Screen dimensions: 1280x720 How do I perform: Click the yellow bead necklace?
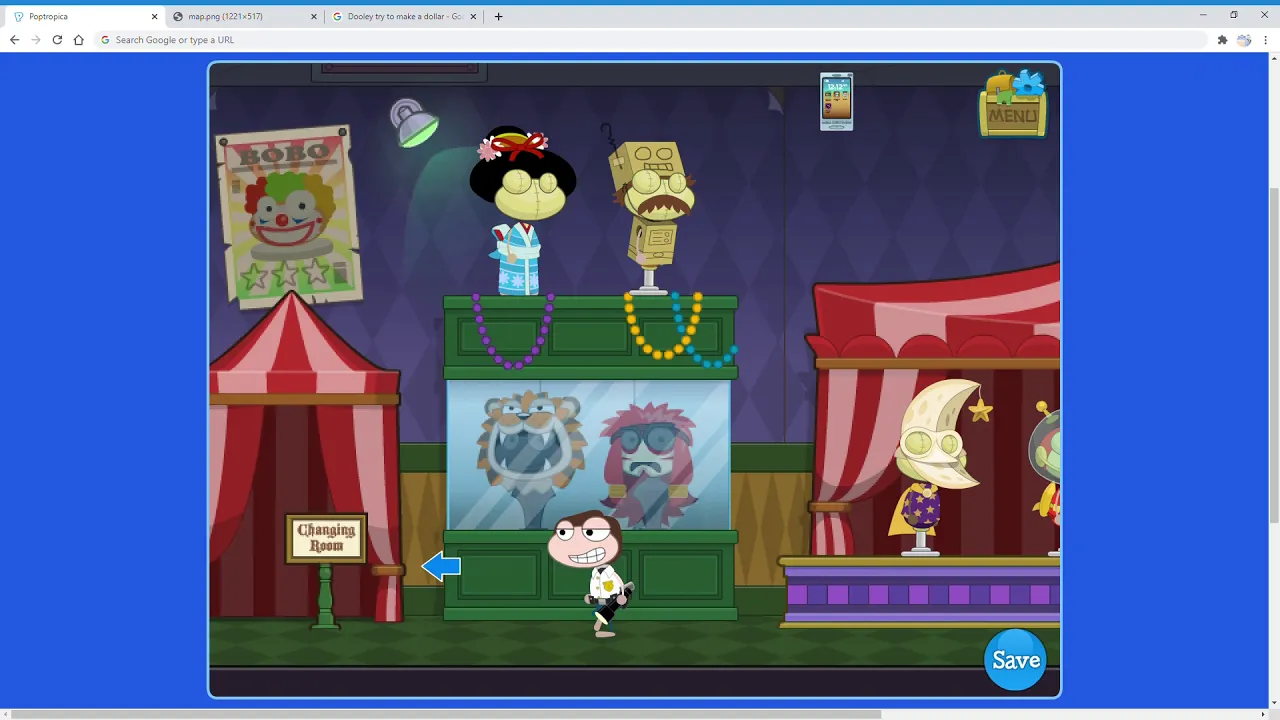(664, 326)
